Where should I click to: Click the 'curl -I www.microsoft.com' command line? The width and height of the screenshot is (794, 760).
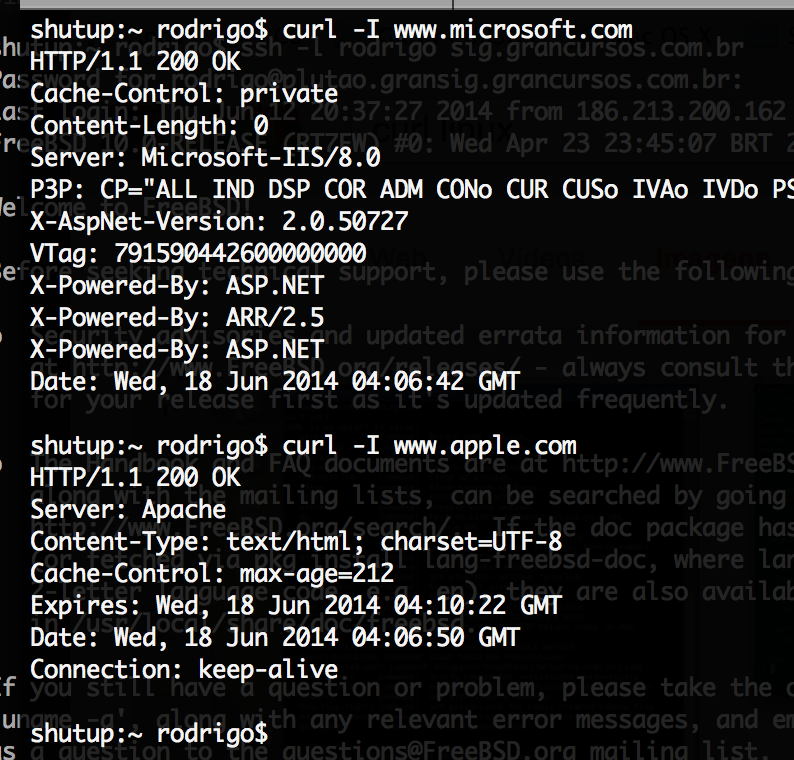[331, 30]
